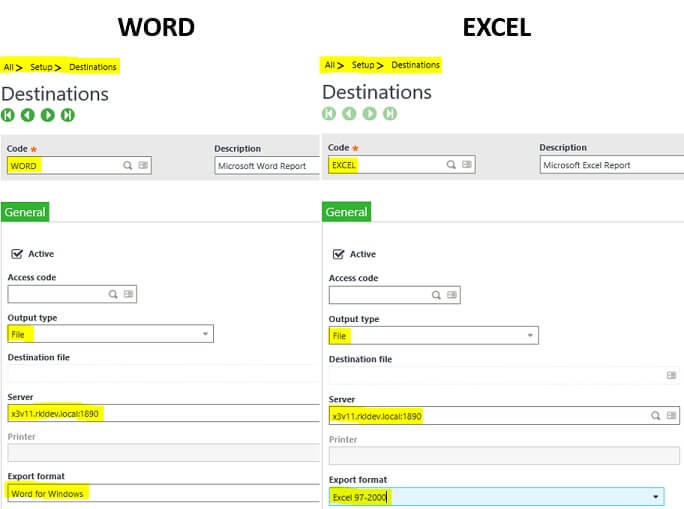
Task: Go to next record in EXCEL panel
Action: pyautogui.click(x=369, y=113)
